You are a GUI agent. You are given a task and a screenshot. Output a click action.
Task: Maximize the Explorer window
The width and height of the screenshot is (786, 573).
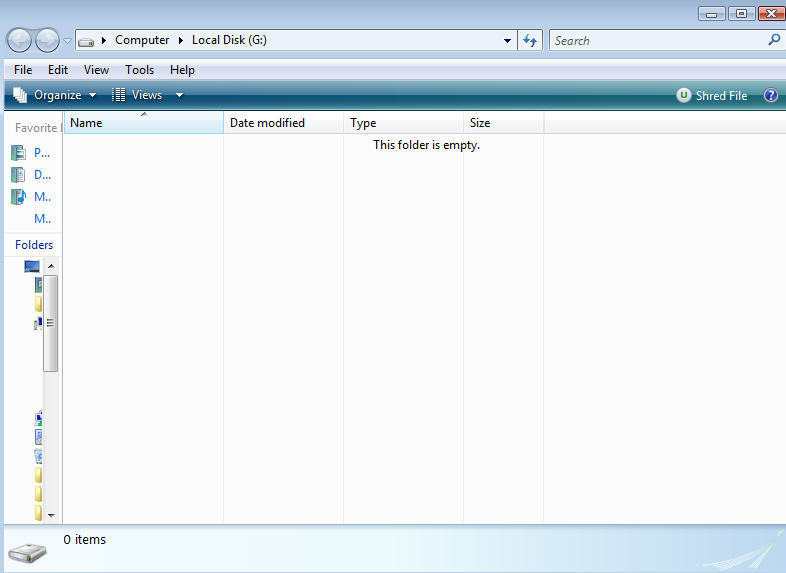(x=741, y=14)
